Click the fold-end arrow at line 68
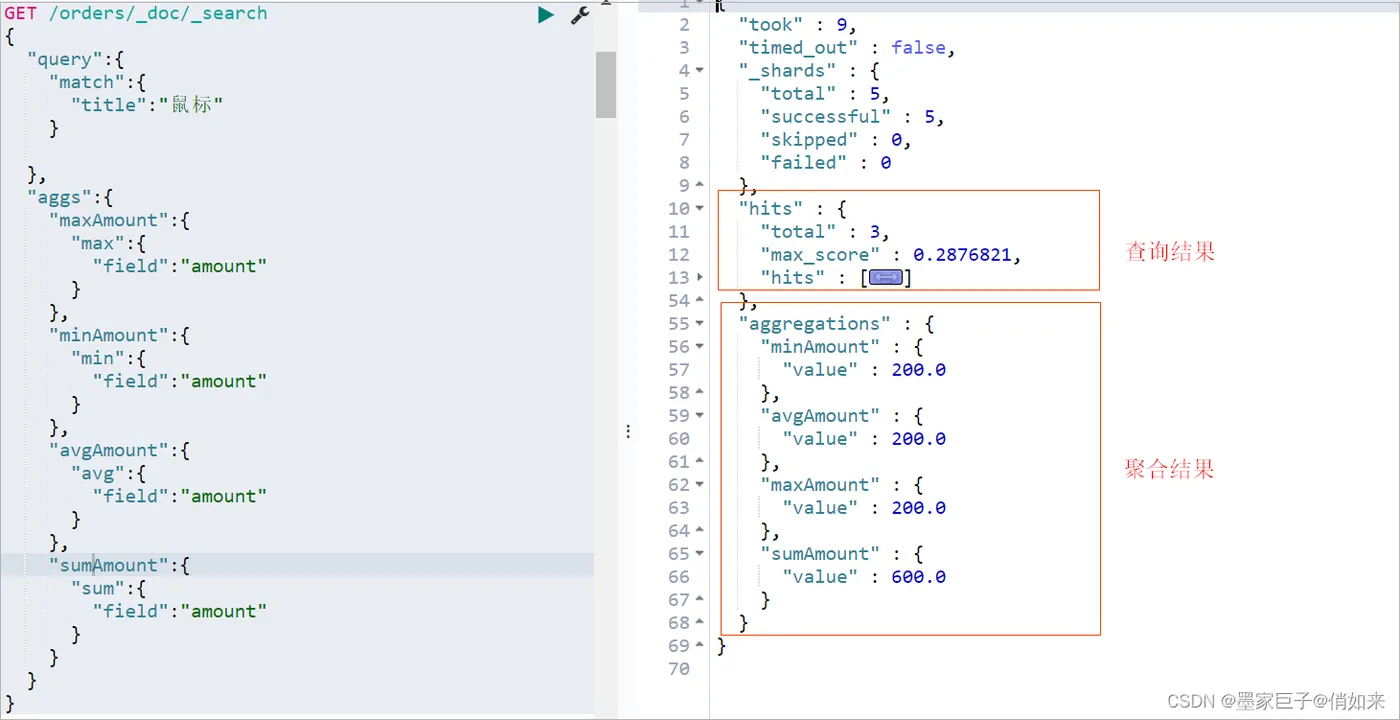 pos(699,622)
